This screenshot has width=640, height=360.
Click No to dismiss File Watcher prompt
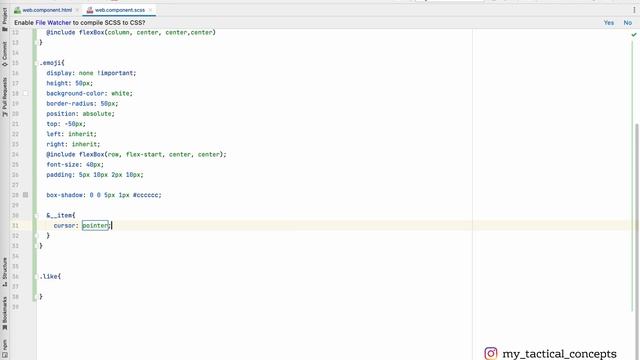(627, 23)
